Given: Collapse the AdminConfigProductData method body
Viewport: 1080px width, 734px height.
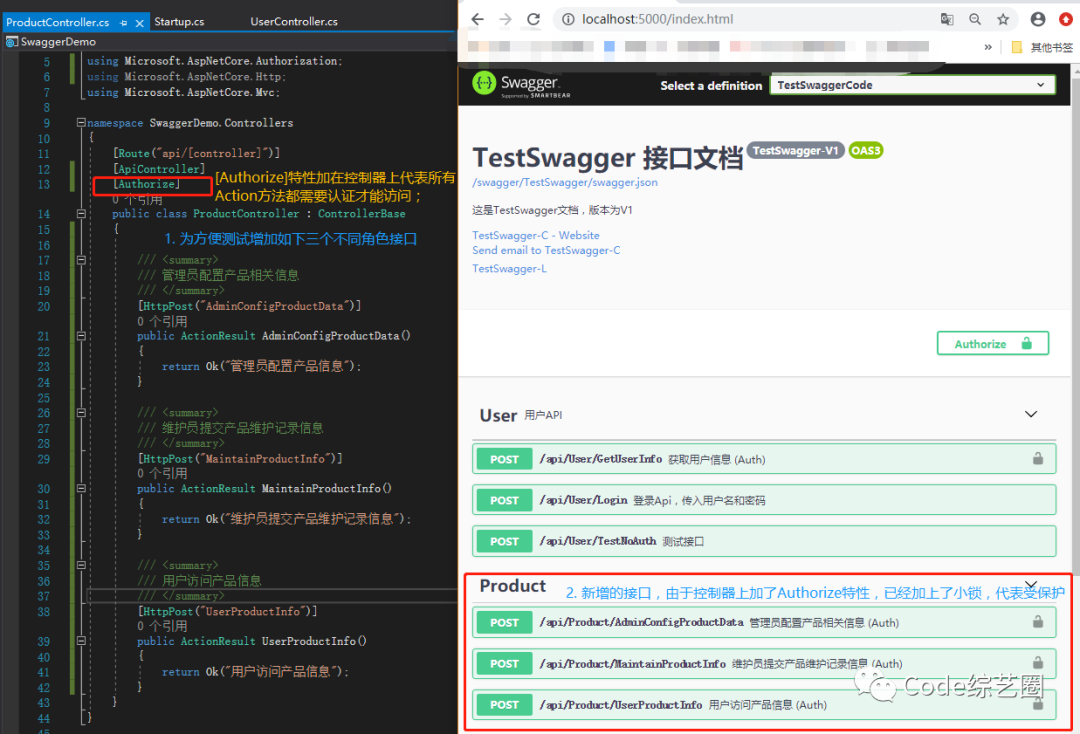Looking at the screenshot, I should pos(81,336).
